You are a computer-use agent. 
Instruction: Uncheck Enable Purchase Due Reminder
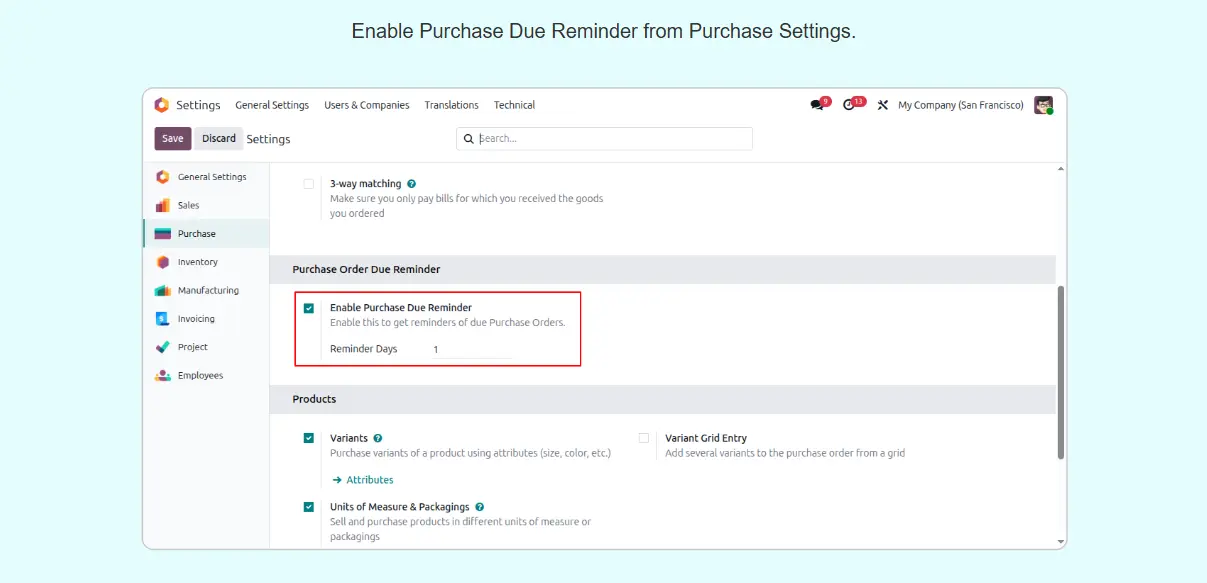click(309, 308)
